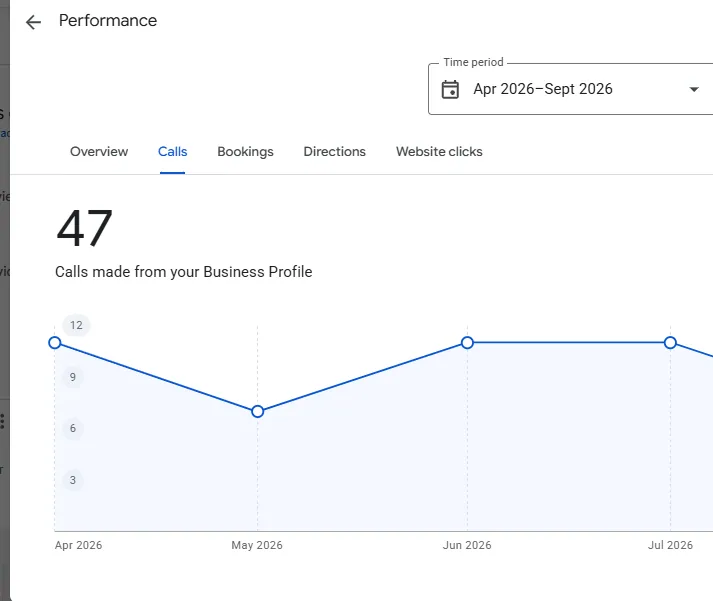This screenshot has width=713, height=601.
Task: Click the 6 y-axis label
Action: pos(73,428)
